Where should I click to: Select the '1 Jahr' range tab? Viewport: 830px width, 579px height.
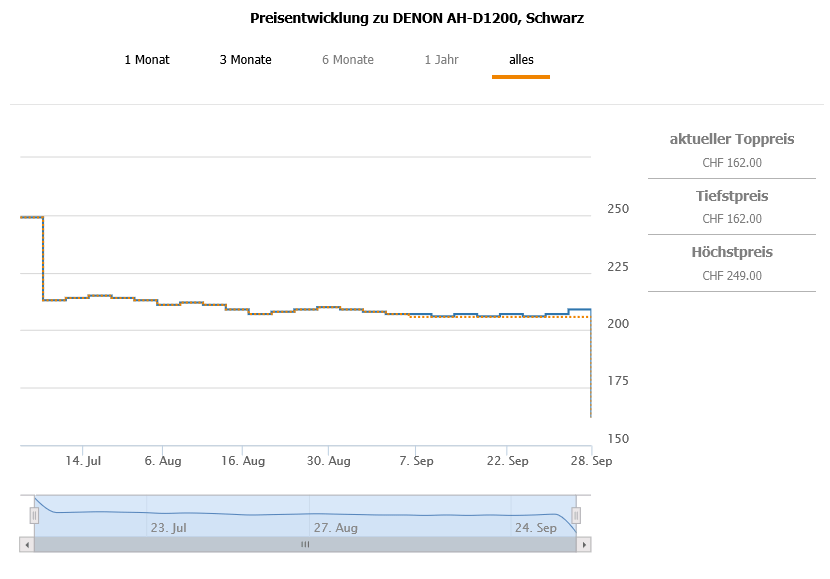[x=441, y=60]
